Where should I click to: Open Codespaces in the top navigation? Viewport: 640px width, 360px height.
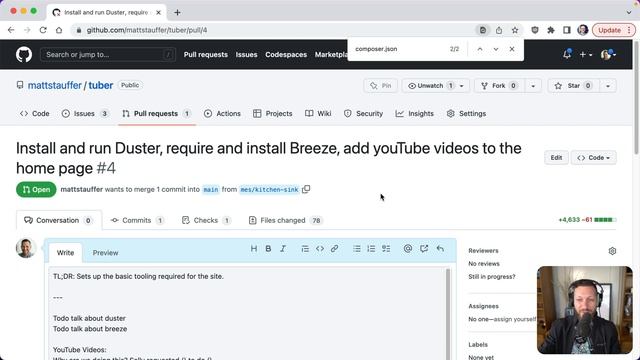(286, 54)
